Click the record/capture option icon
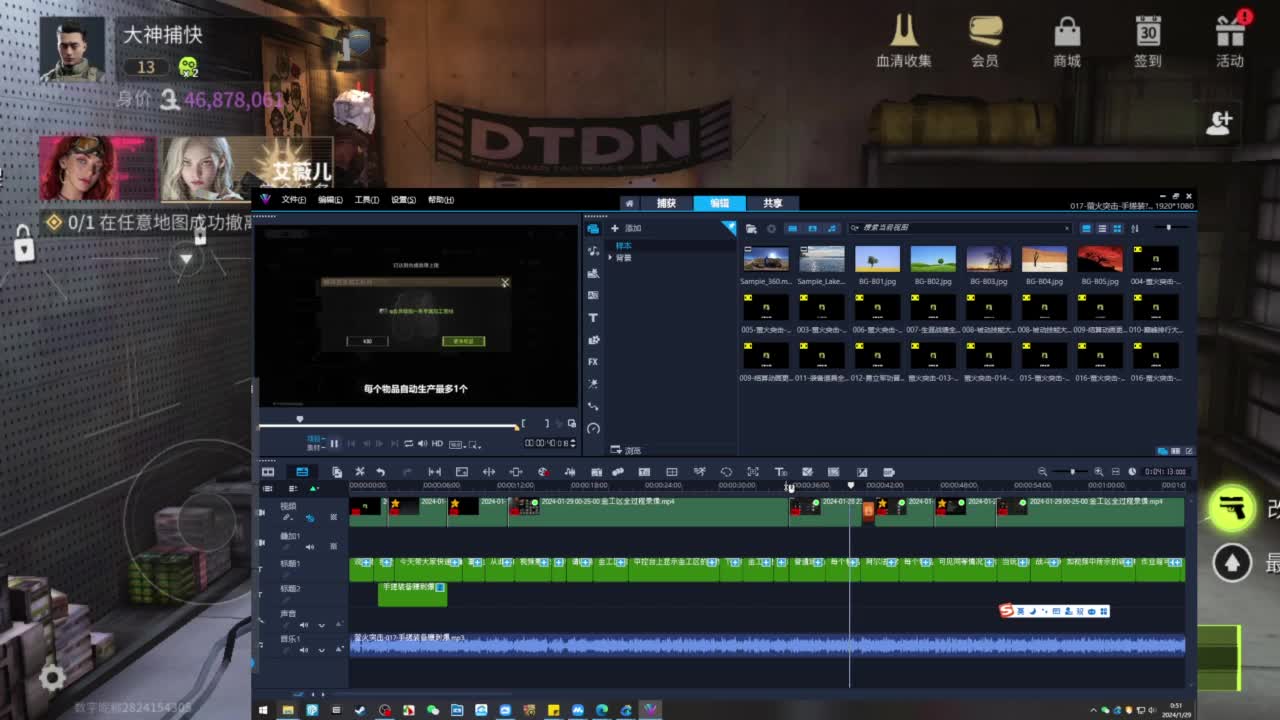This screenshot has height=720, width=1280. pos(543,472)
